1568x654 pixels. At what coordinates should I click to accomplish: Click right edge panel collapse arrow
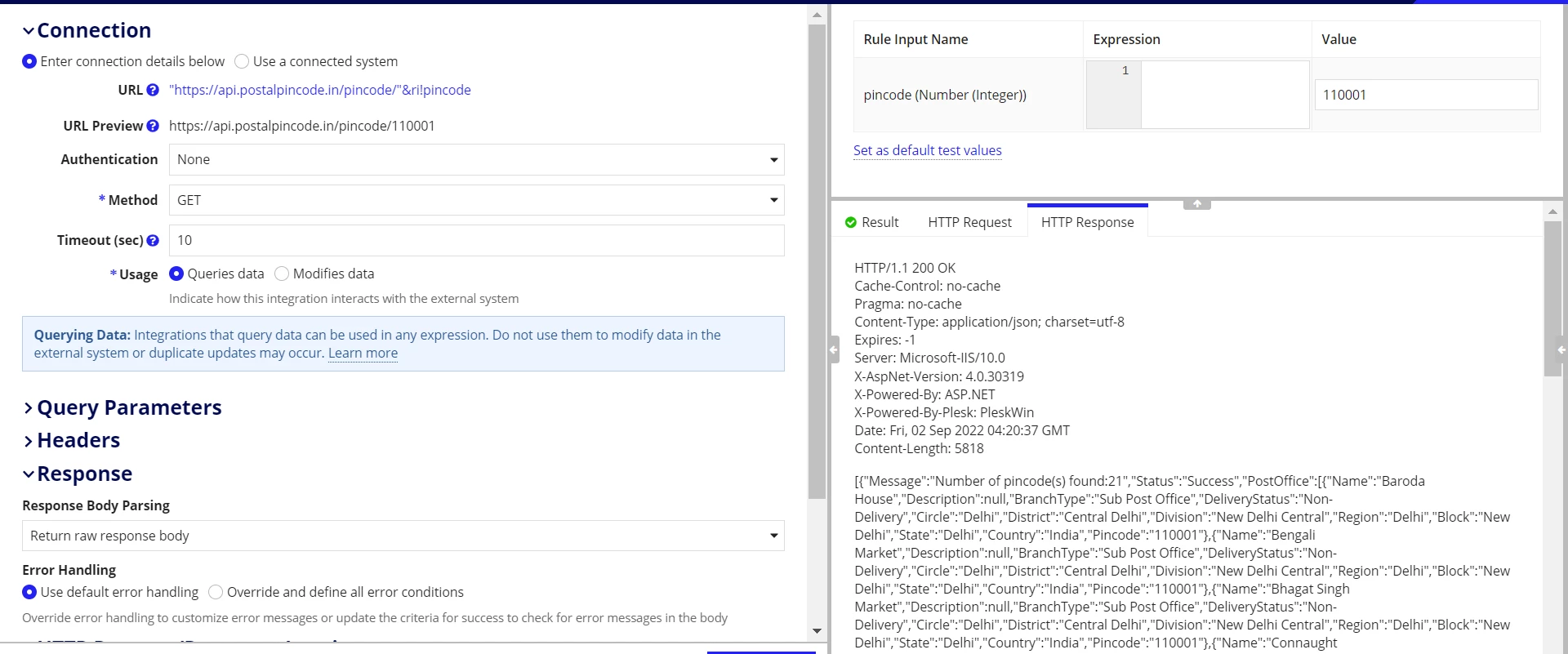[1561, 349]
